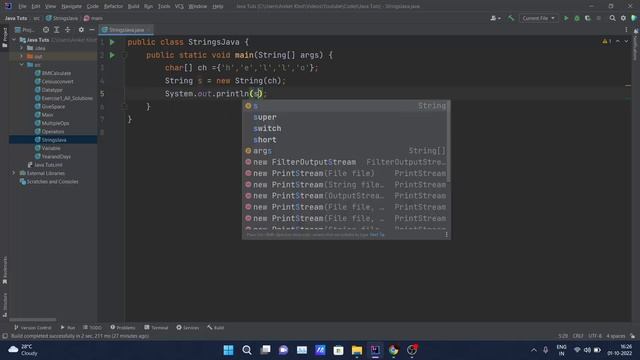Viewport: 640px width, 360px height.
Task: Start the Debug bug icon in toolbar
Action: (x=577, y=18)
